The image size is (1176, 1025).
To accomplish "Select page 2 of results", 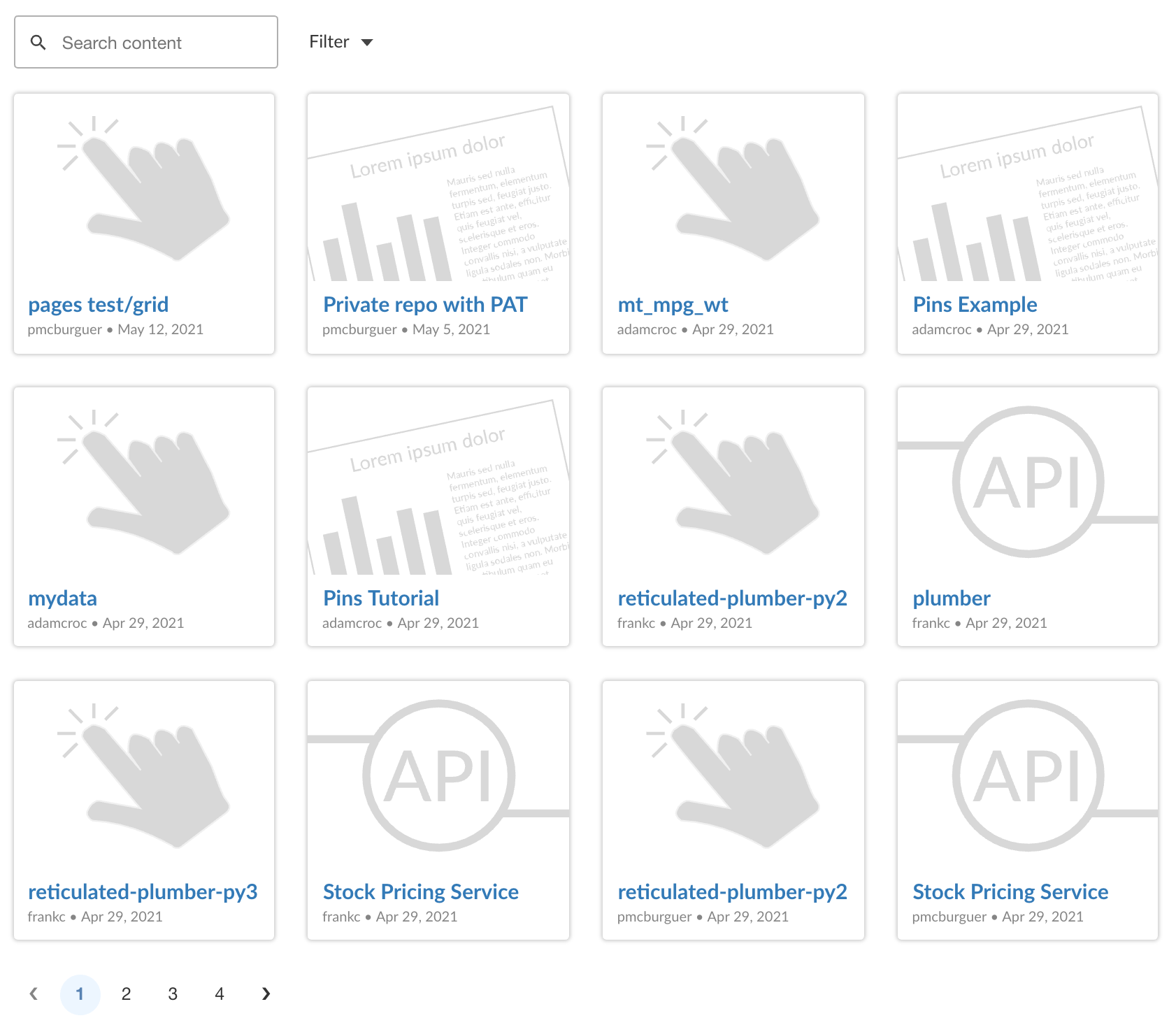I will tap(126, 993).
